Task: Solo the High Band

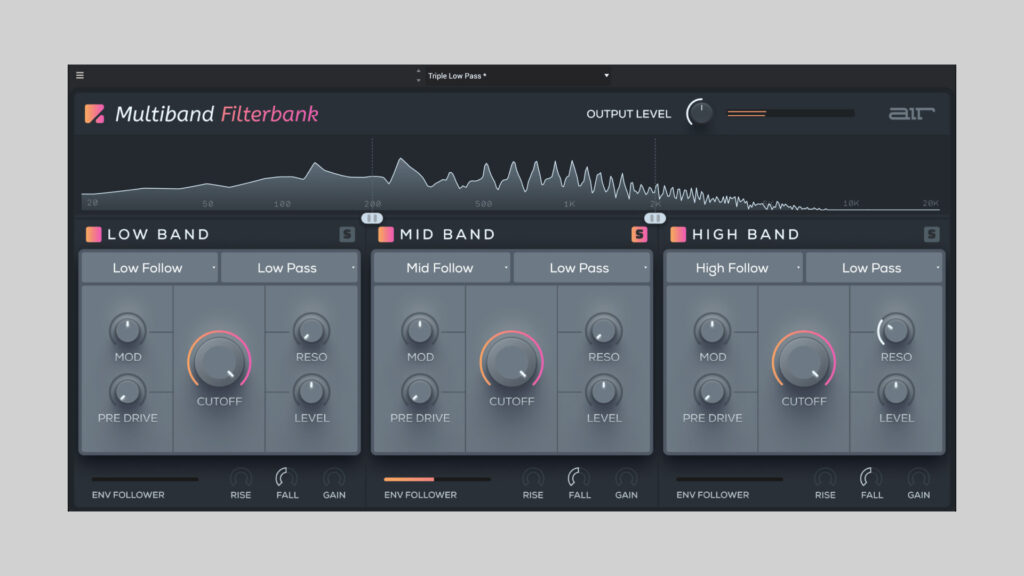Action: [x=931, y=235]
